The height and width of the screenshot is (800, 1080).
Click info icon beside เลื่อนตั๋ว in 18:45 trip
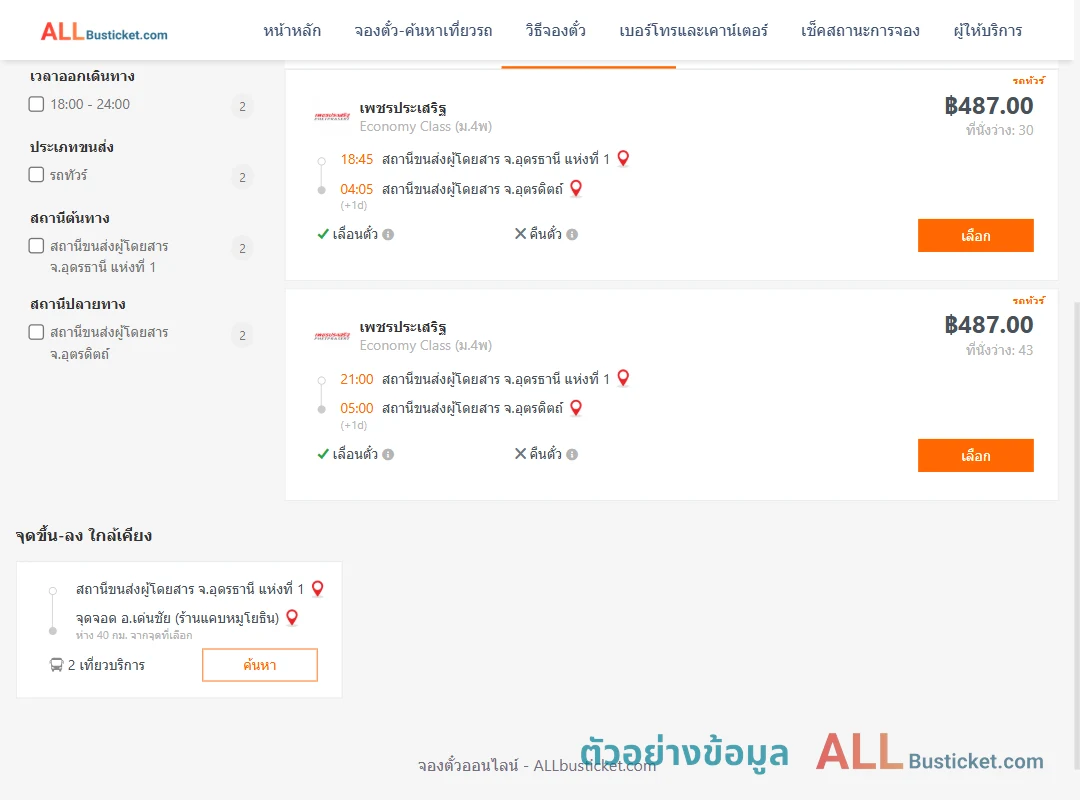pyautogui.click(x=388, y=234)
